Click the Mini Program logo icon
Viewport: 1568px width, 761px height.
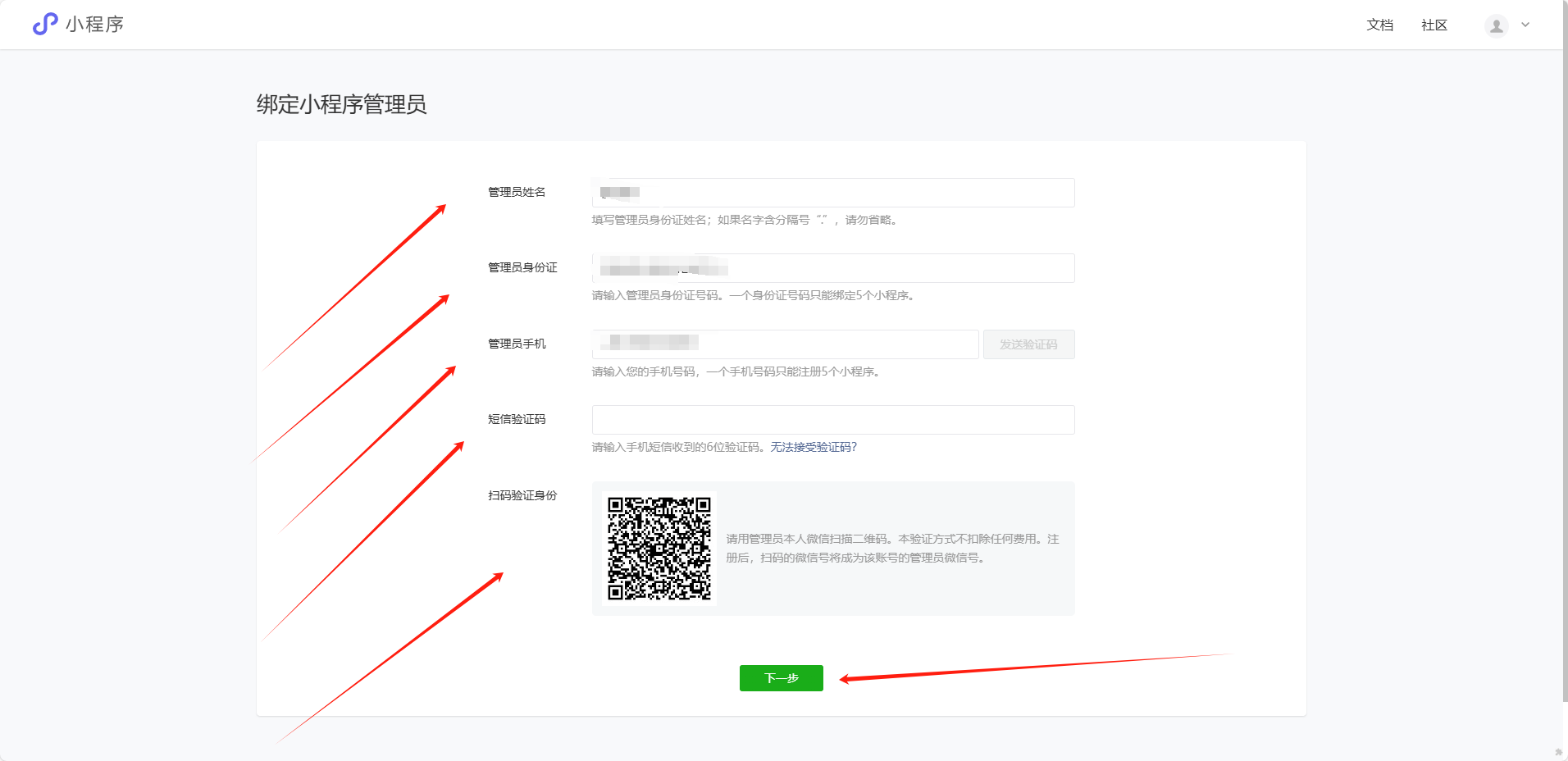click(45, 25)
